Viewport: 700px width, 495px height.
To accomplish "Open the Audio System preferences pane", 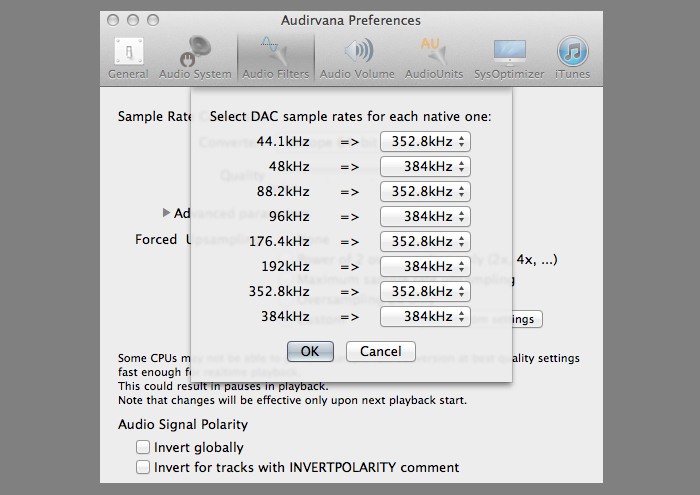I will click(x=195, y=58).
